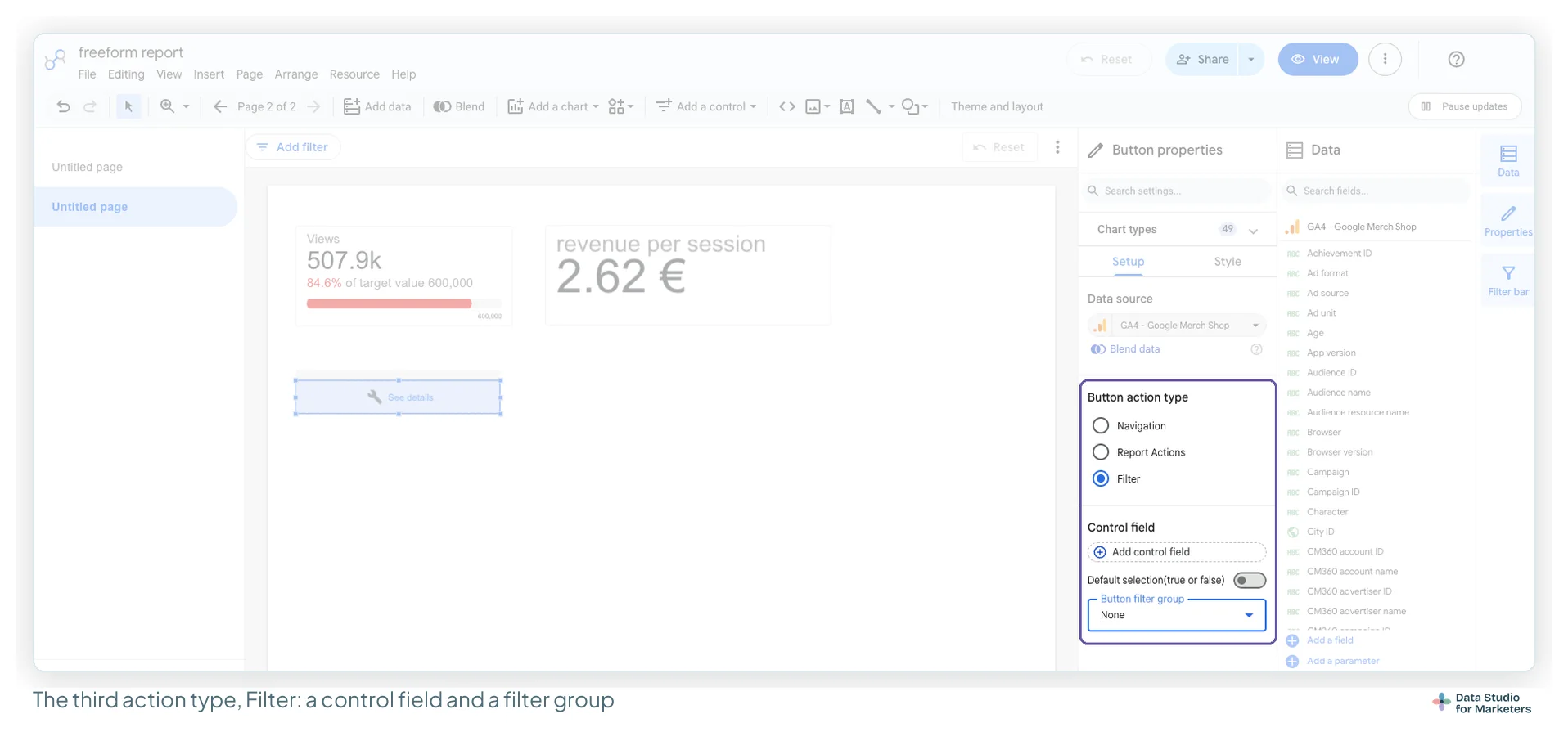Open canvas options three-dot menu
Viewport: 1568px width, 732px height.
(1057, 147)
